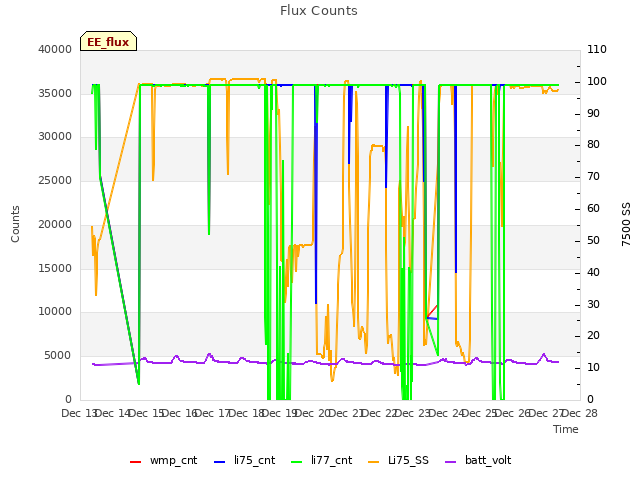The height and width of the screenshot is (480, 640).
Task: Click the 100 right-axis tick label
Action: 597,82
